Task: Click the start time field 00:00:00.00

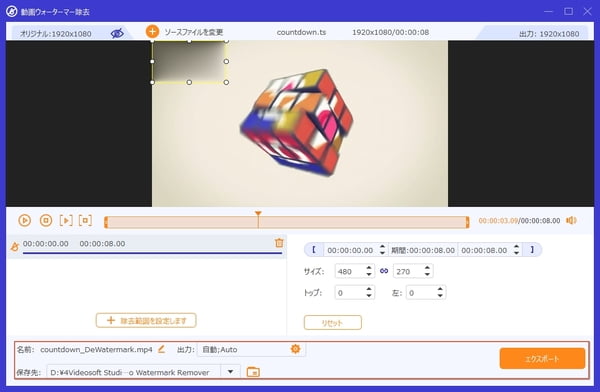Action: pos(350,250)
